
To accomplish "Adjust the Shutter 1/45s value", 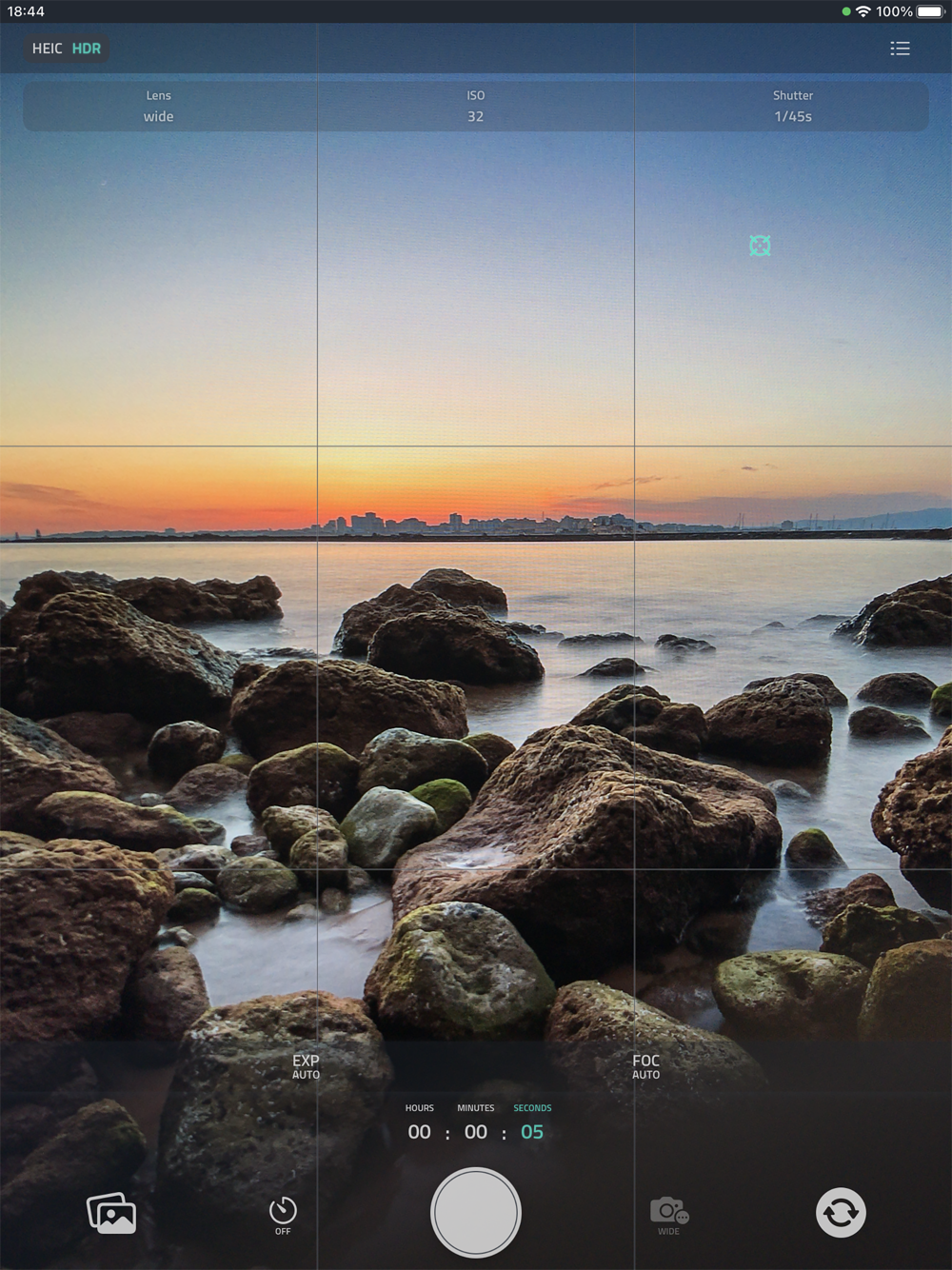I will click(x=793, y=107).
